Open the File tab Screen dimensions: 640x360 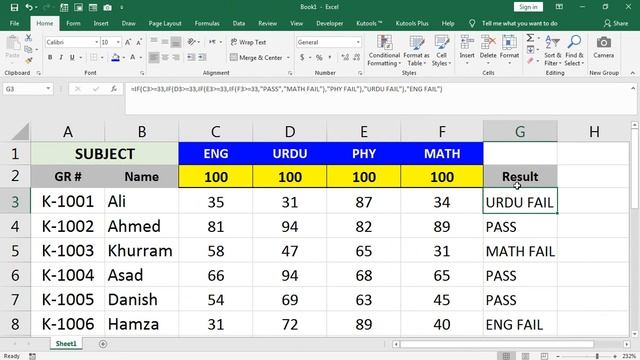coord(14,23)
